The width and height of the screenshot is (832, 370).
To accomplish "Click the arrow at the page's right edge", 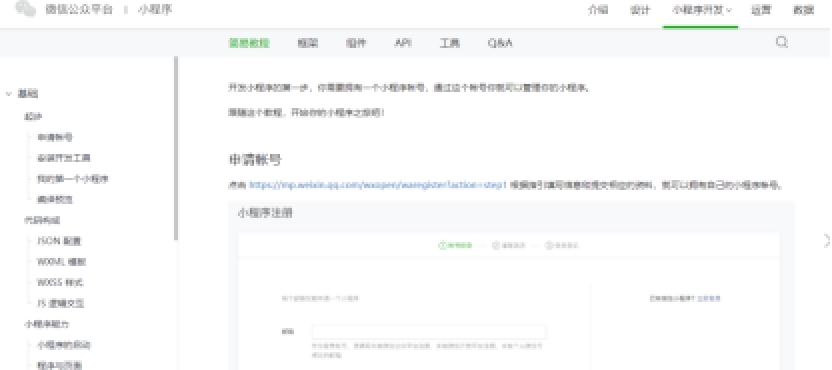I will [x=826, y=240].
